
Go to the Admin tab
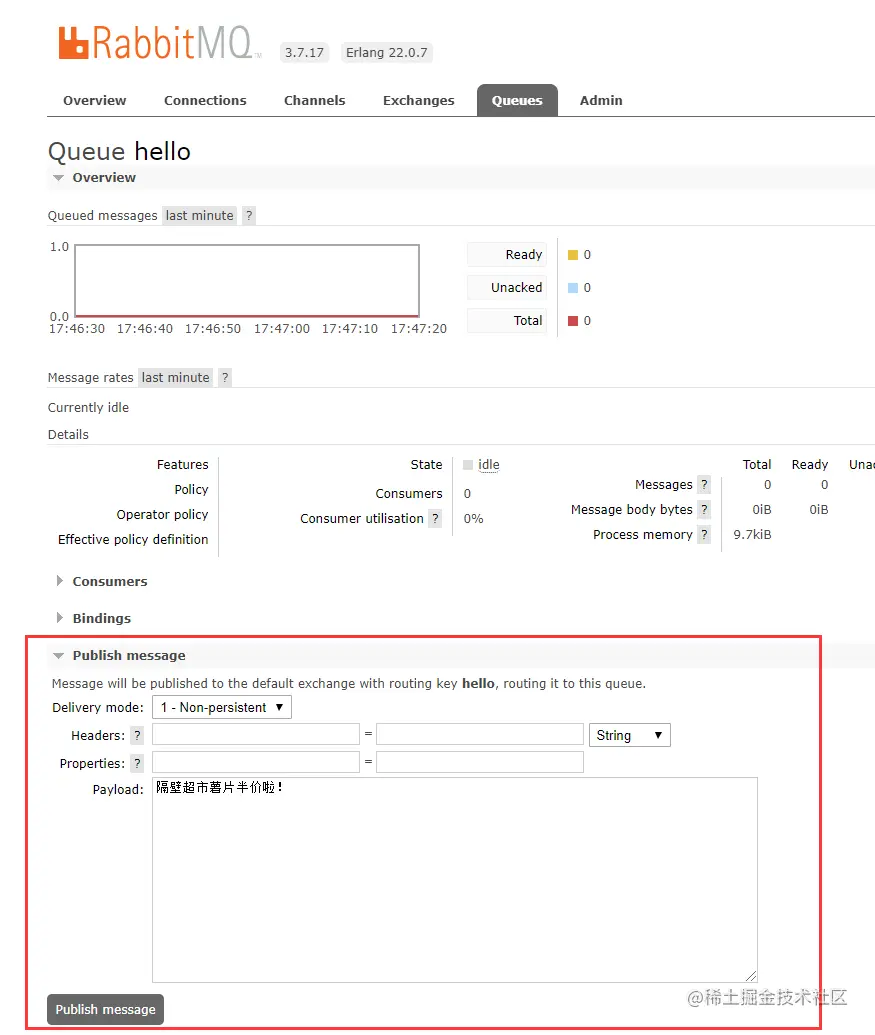click(x=601, y=100)
